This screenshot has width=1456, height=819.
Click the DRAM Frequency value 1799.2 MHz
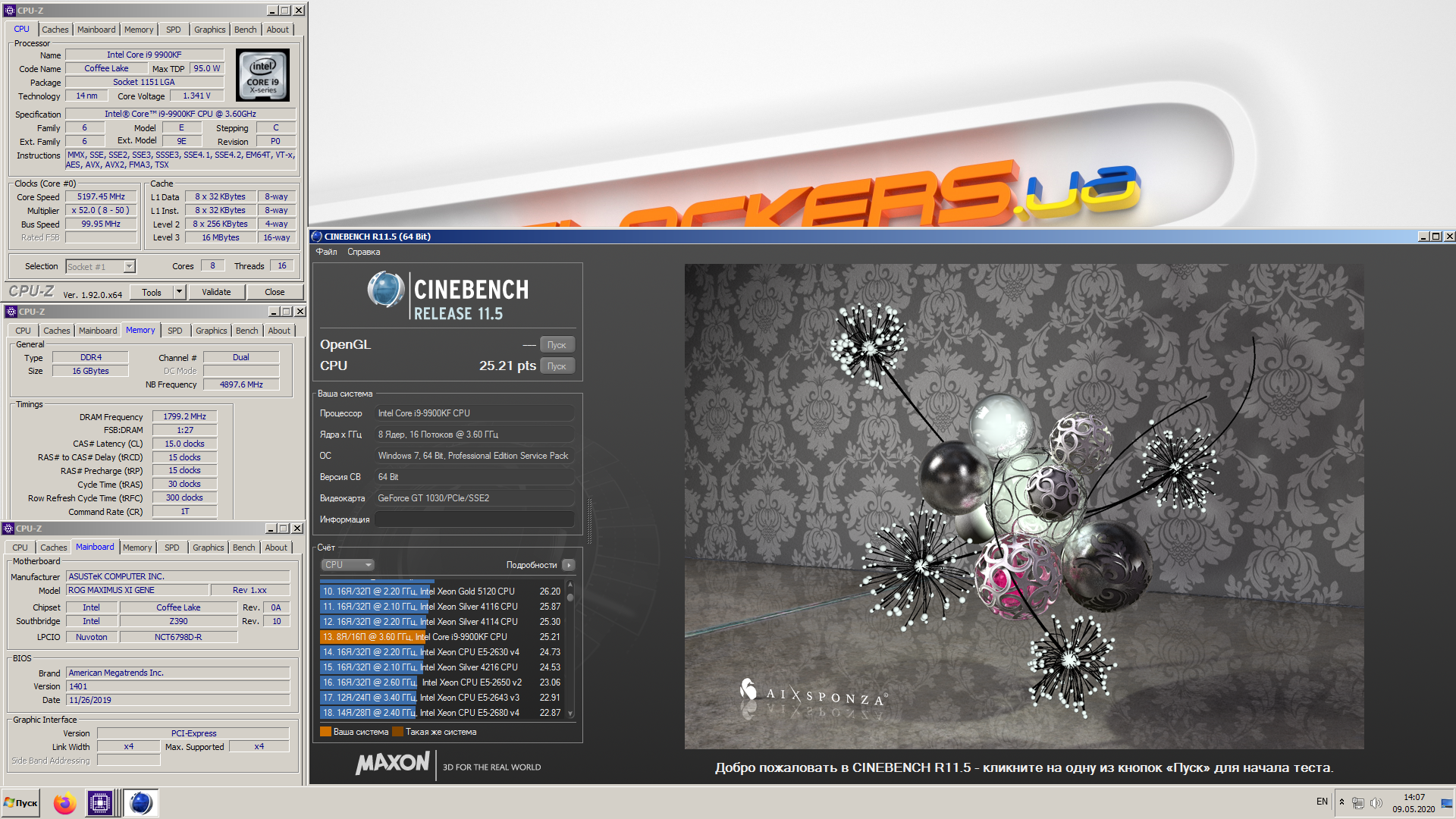click(185, 416)
